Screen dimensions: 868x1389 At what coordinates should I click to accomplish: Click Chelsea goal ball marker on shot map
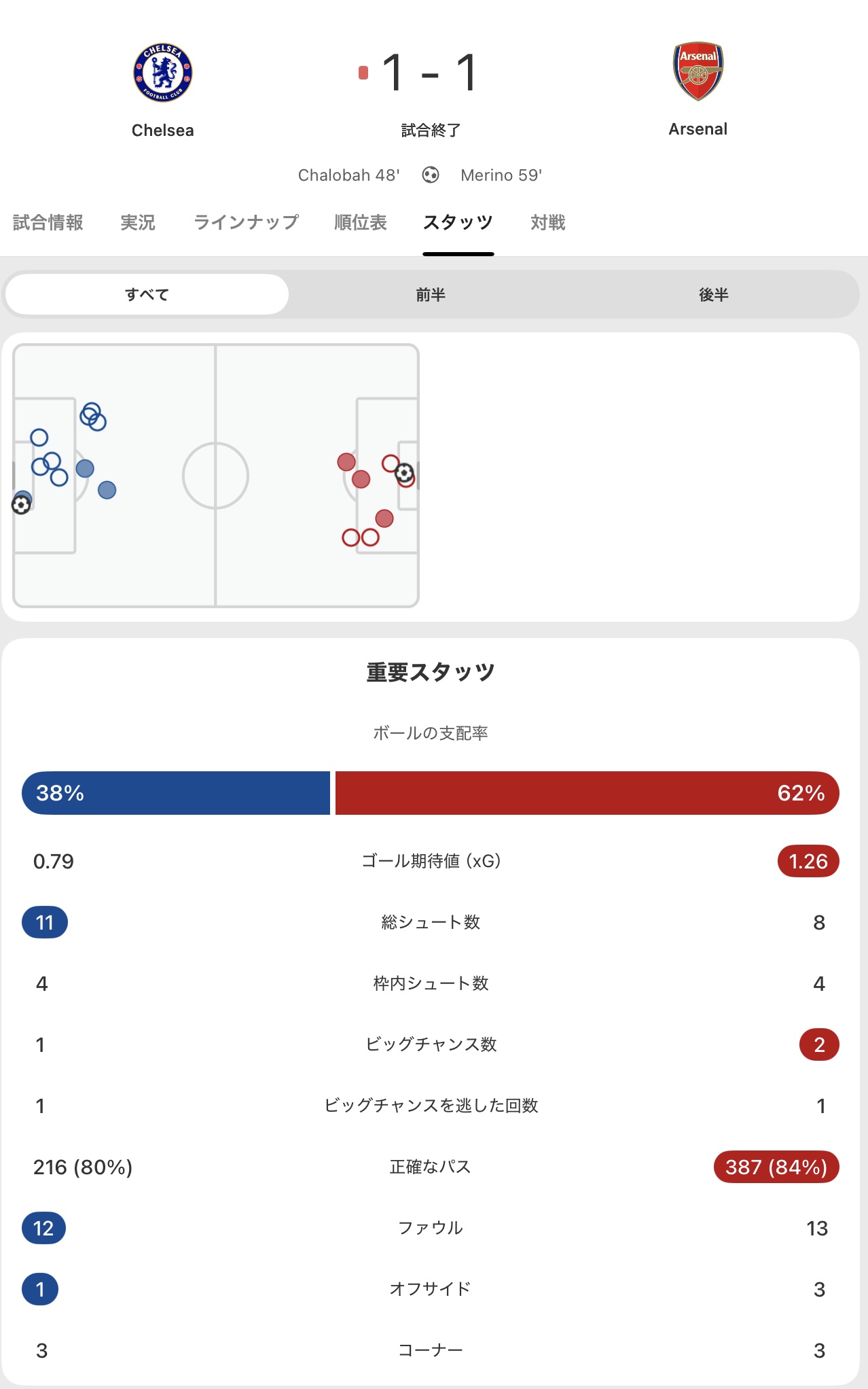pyautogui.click(x=21, y=505)
